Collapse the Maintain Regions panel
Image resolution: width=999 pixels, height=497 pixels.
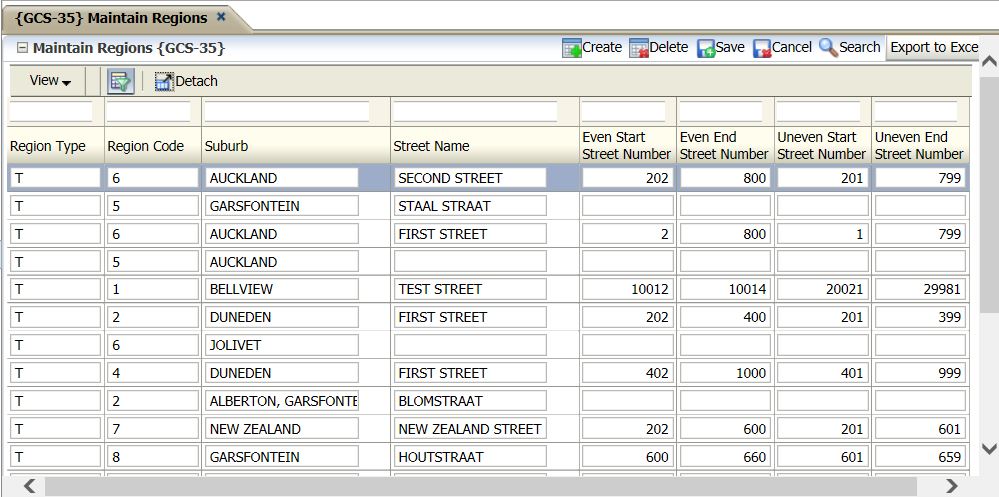click(x=22, y=48)
